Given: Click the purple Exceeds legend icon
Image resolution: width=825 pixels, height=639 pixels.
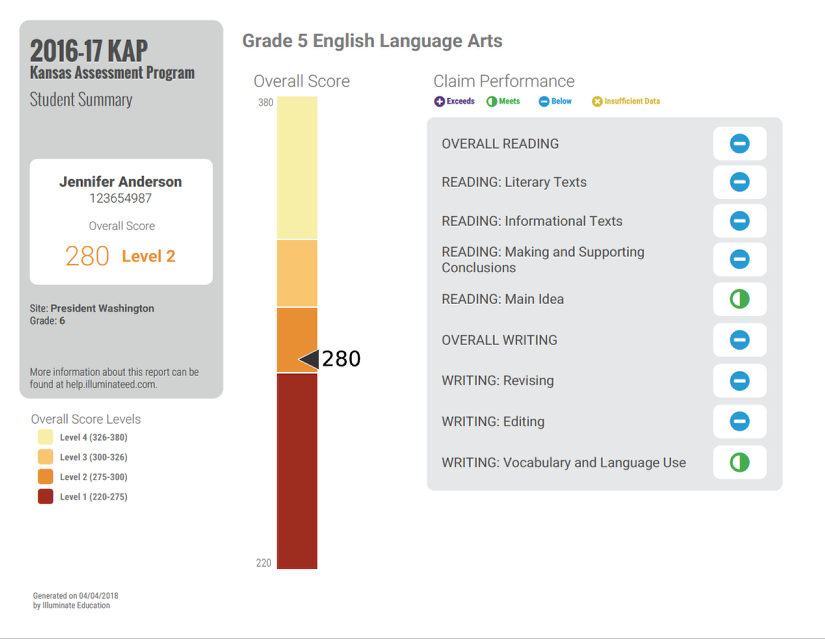Looking at the screenshot, I should click(439, 102).
